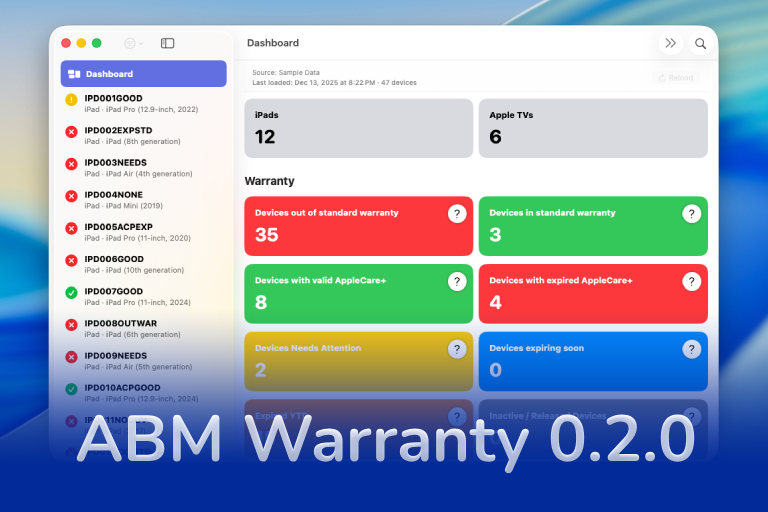Image resolution: width=768 pixels, height=512 pixels.
Task: Click the 'Source: Sample Data' text
Action: tap(286, 73)
